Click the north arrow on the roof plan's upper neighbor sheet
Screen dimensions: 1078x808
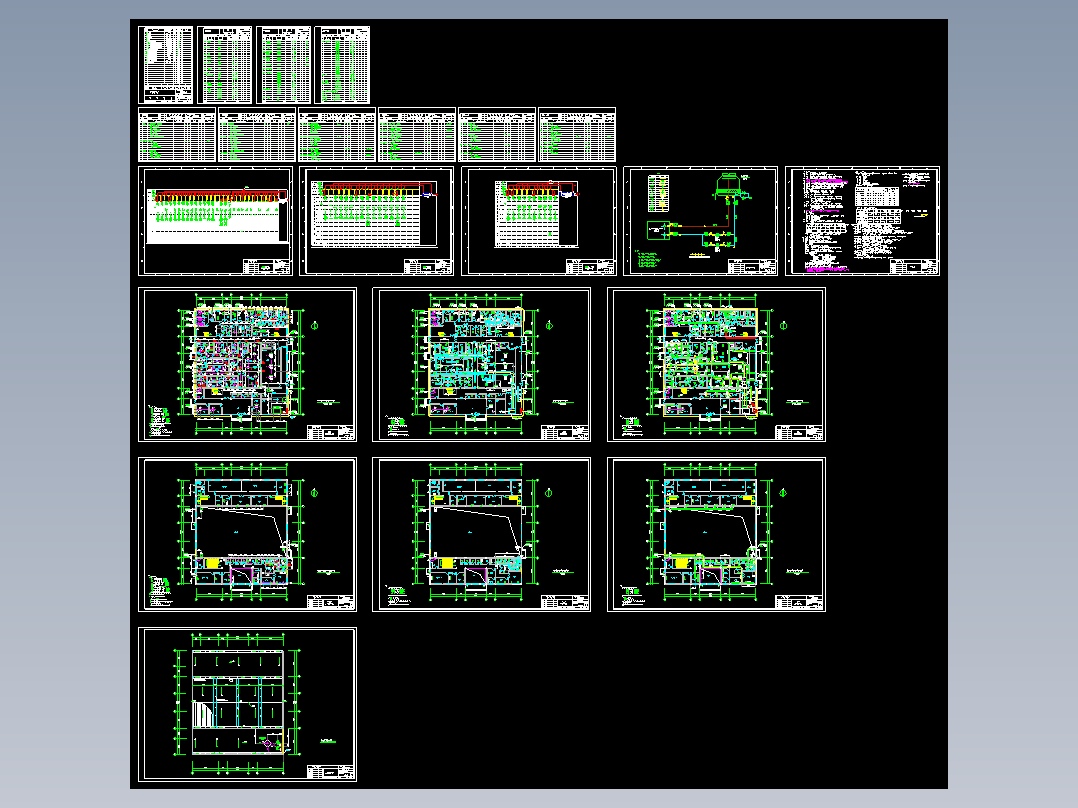click(x=315, y=492)
